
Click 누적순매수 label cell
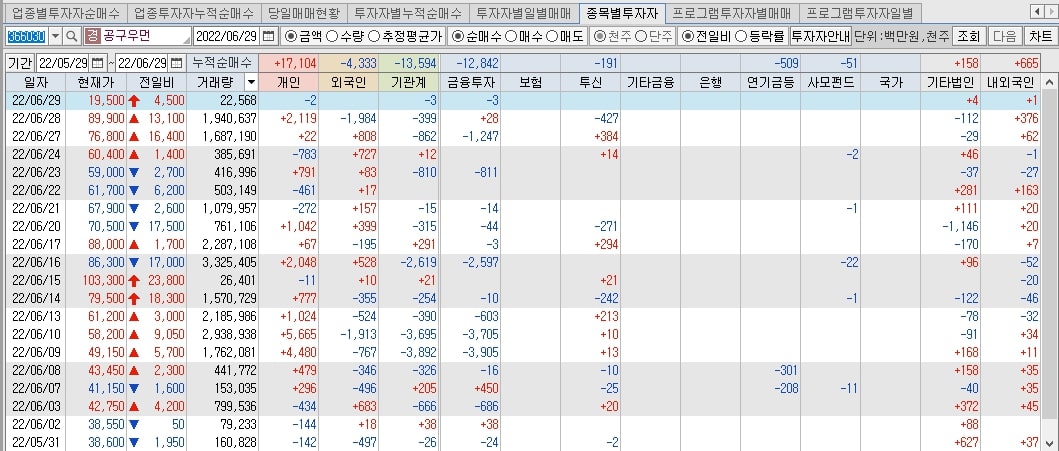point(222,63)
